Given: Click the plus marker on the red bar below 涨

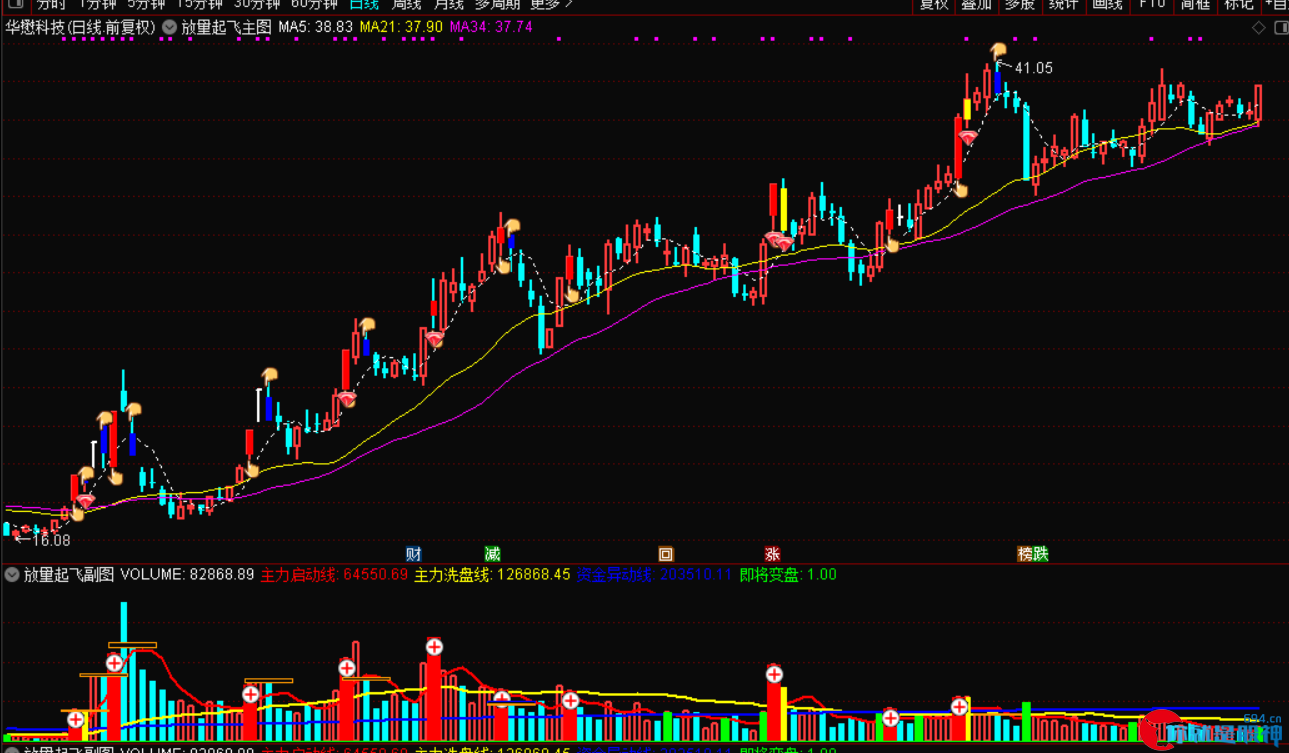Looking at the screenshot, I should pos(774,674).
